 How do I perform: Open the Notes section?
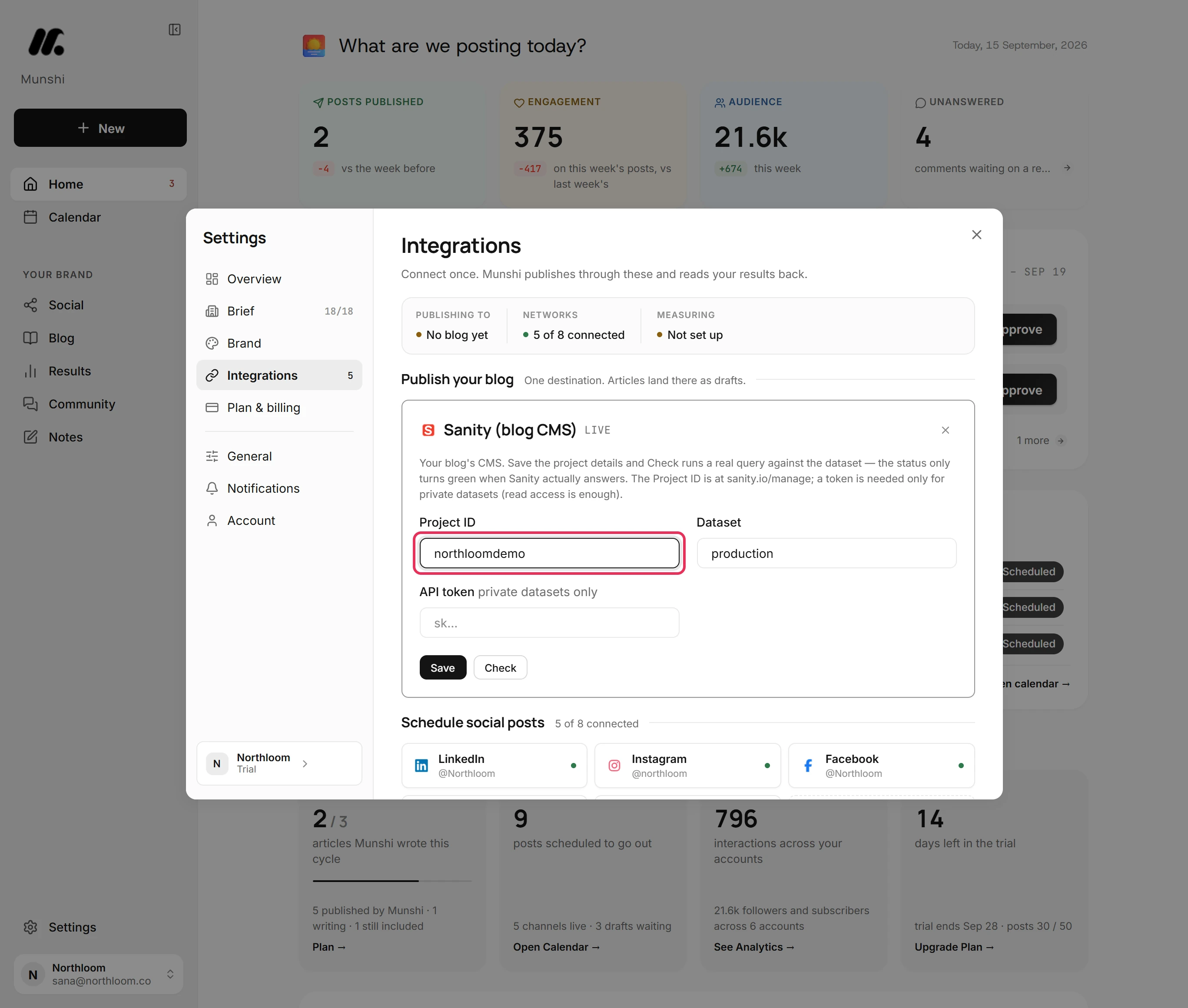click(98, 437)
